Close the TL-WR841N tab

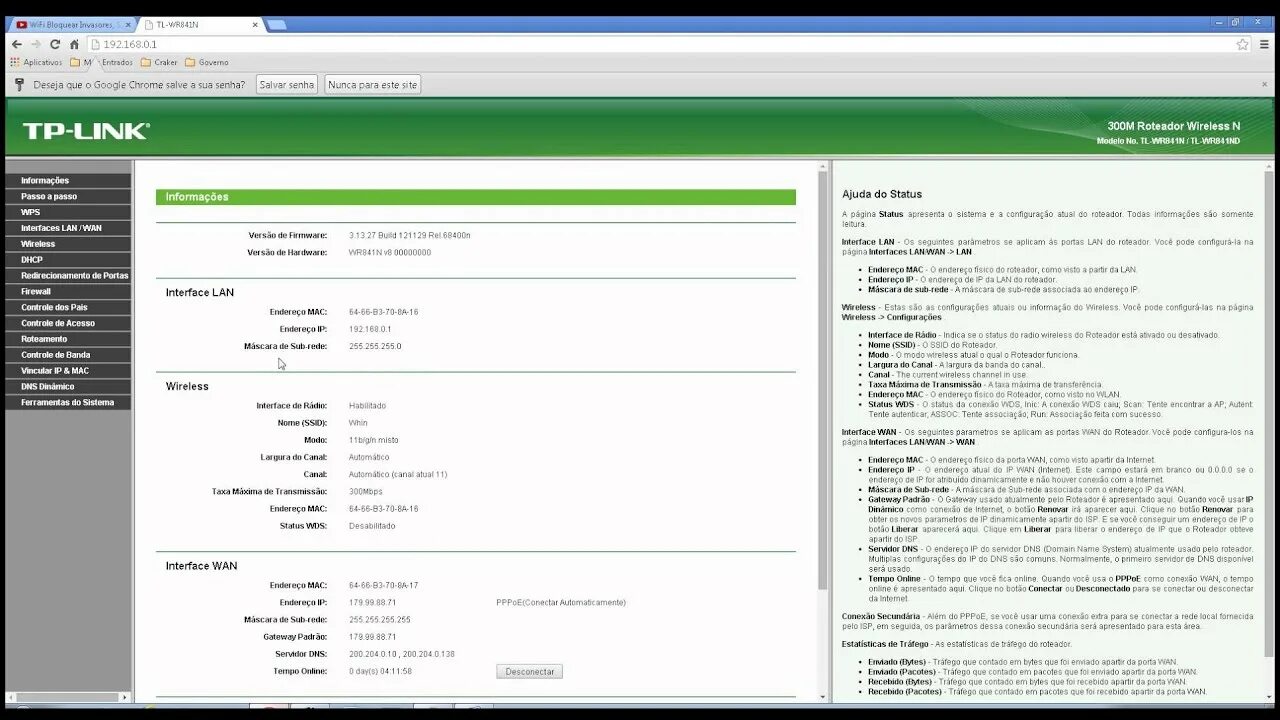[x=255, y=24]
